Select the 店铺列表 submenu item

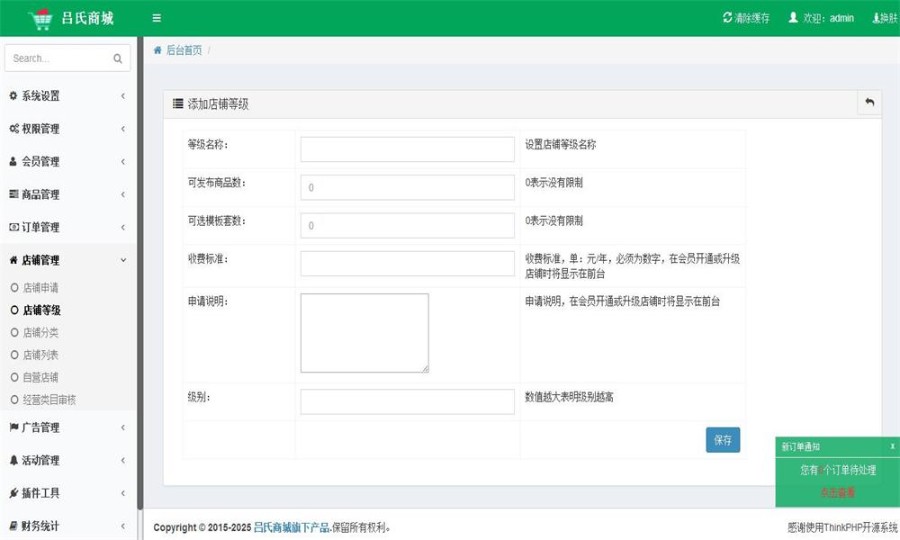(41, 355)
